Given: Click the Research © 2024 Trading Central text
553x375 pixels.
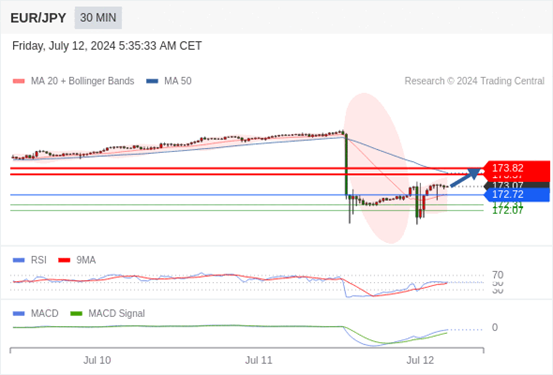Looking at the screenshot, I should [x=474, y=81].
